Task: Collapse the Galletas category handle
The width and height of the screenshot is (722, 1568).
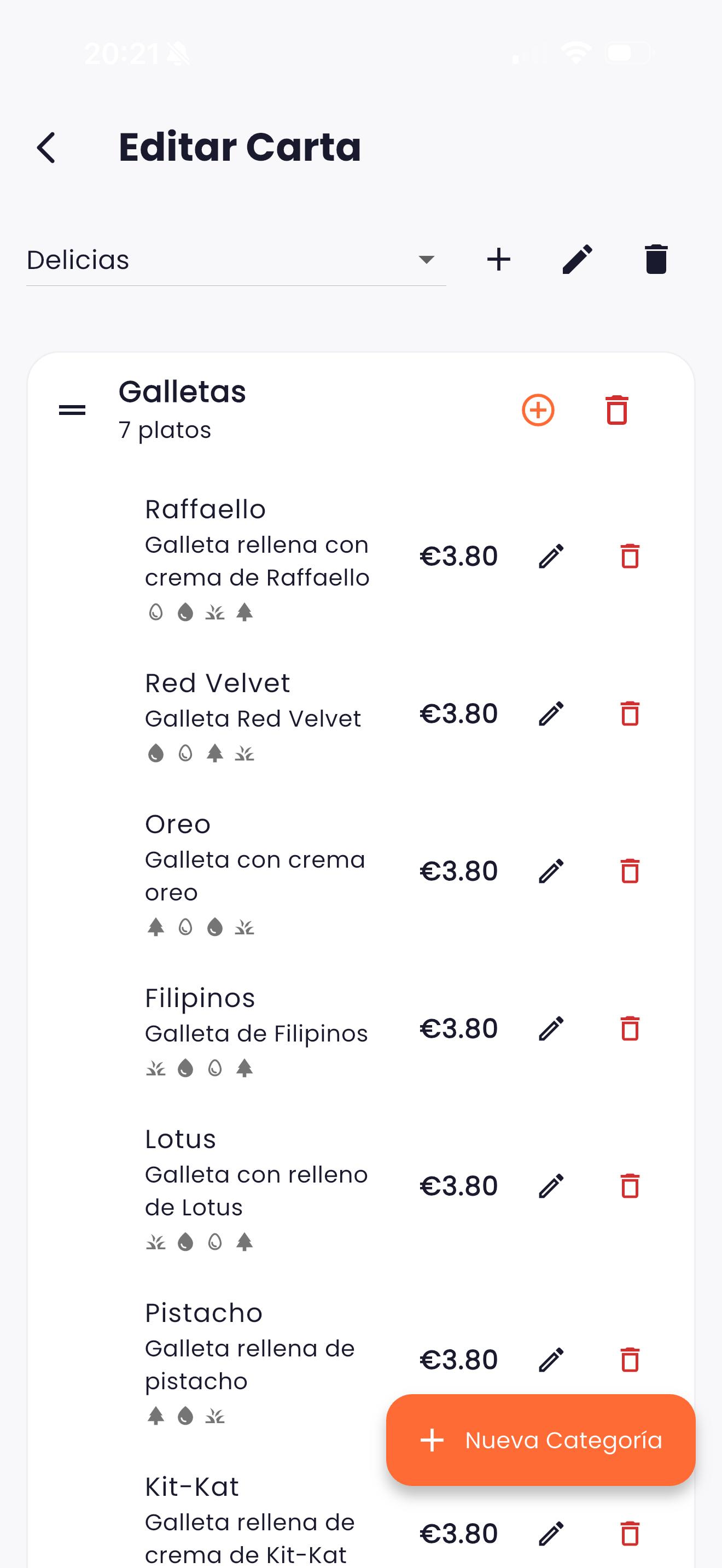Action: tap(72, 410)
